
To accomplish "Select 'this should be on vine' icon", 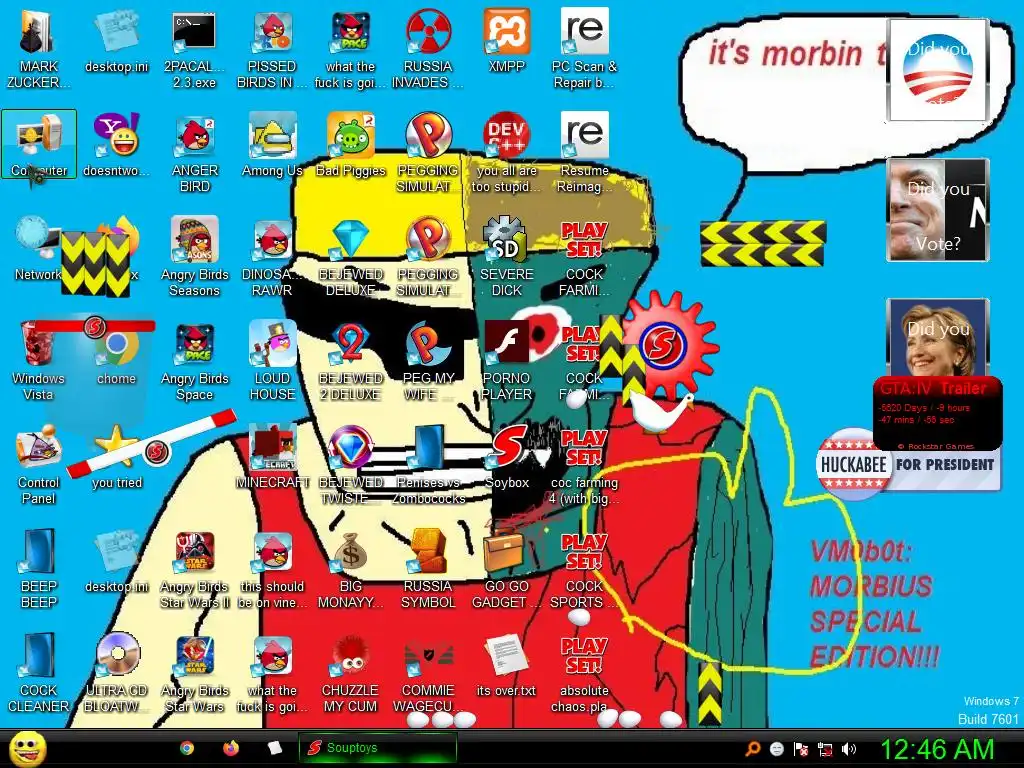I will pos(272,568).
